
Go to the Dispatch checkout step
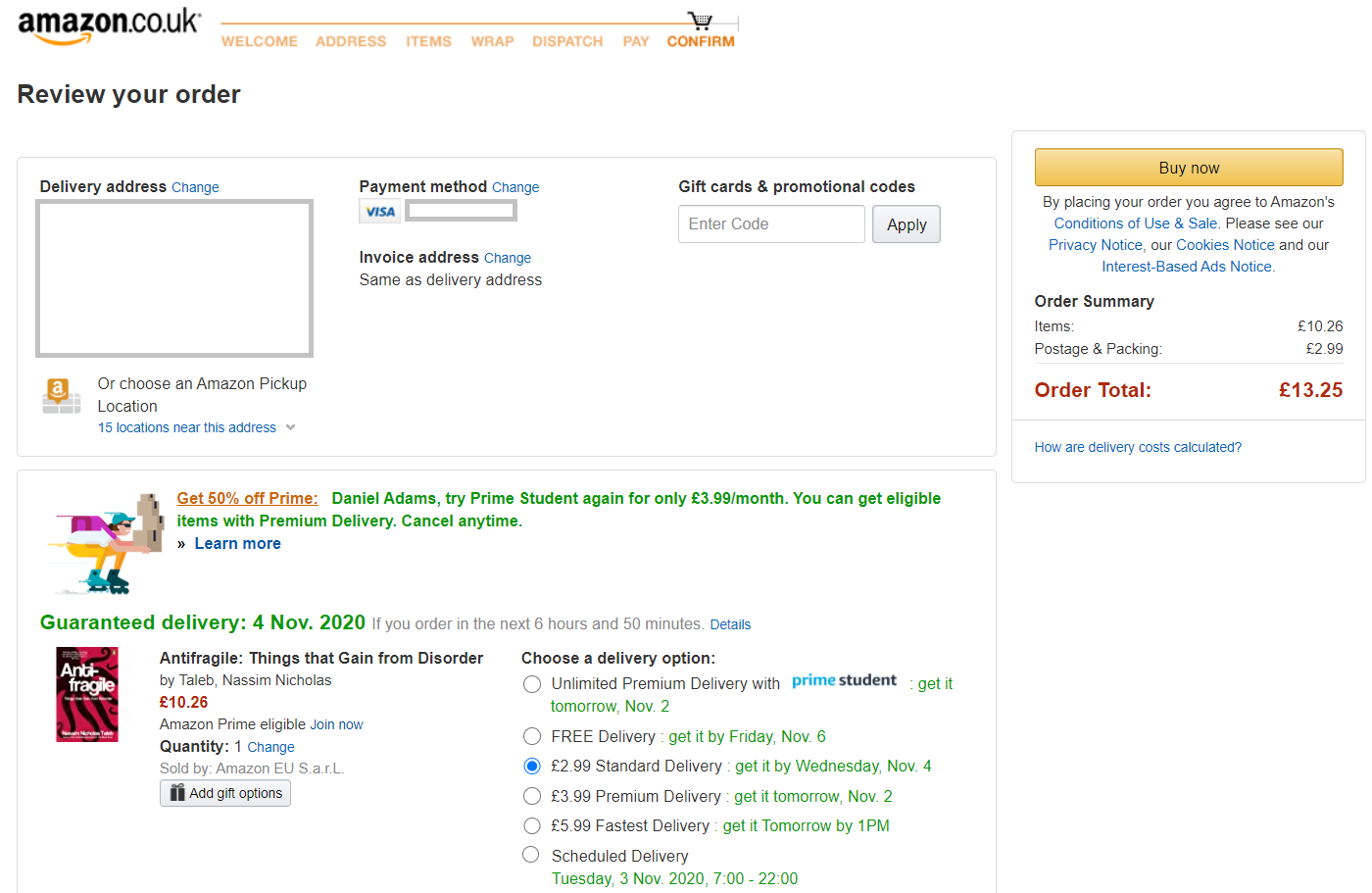pyautogui.click(x=567, y=41)
